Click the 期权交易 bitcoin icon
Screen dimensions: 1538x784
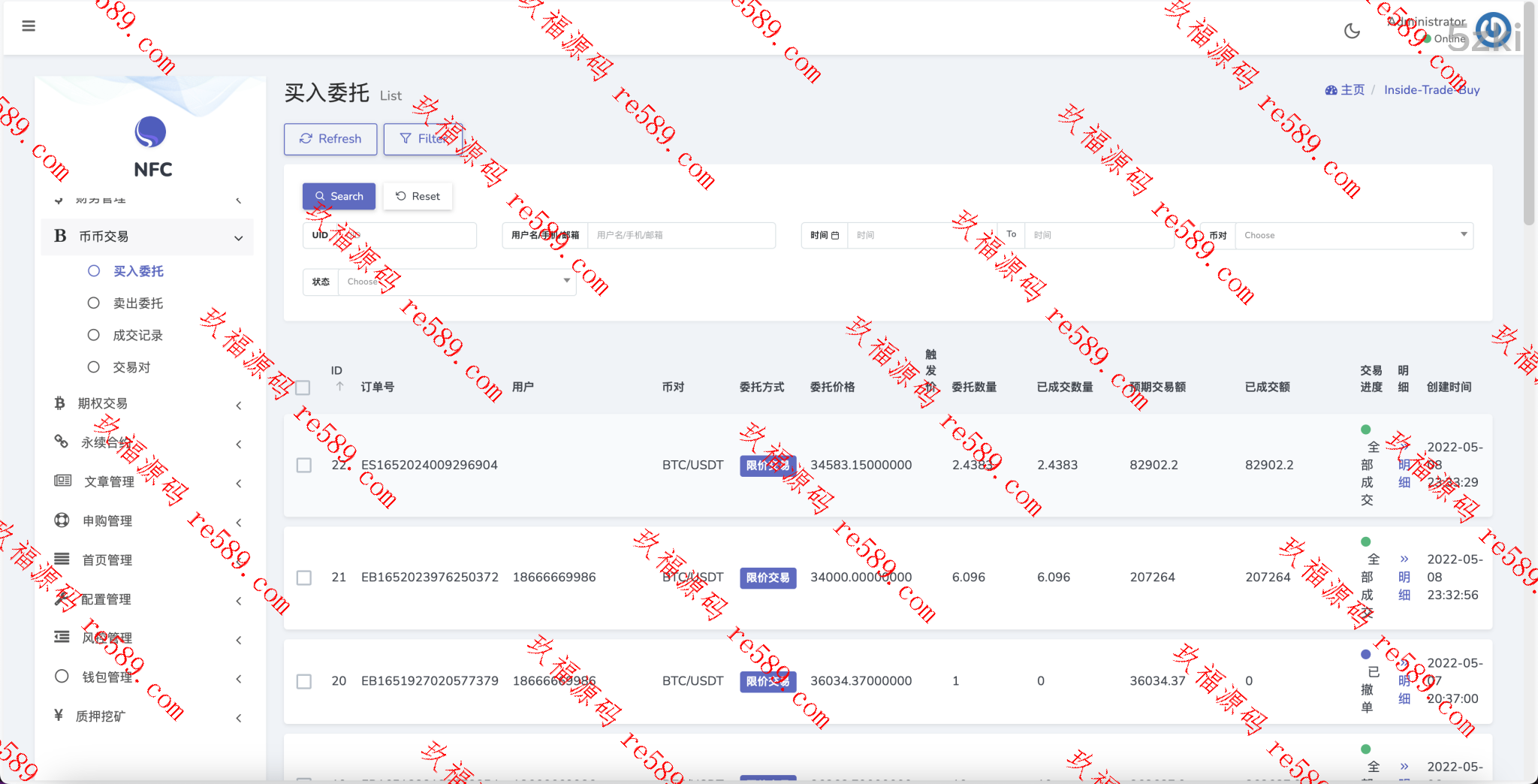click(60, 403)
